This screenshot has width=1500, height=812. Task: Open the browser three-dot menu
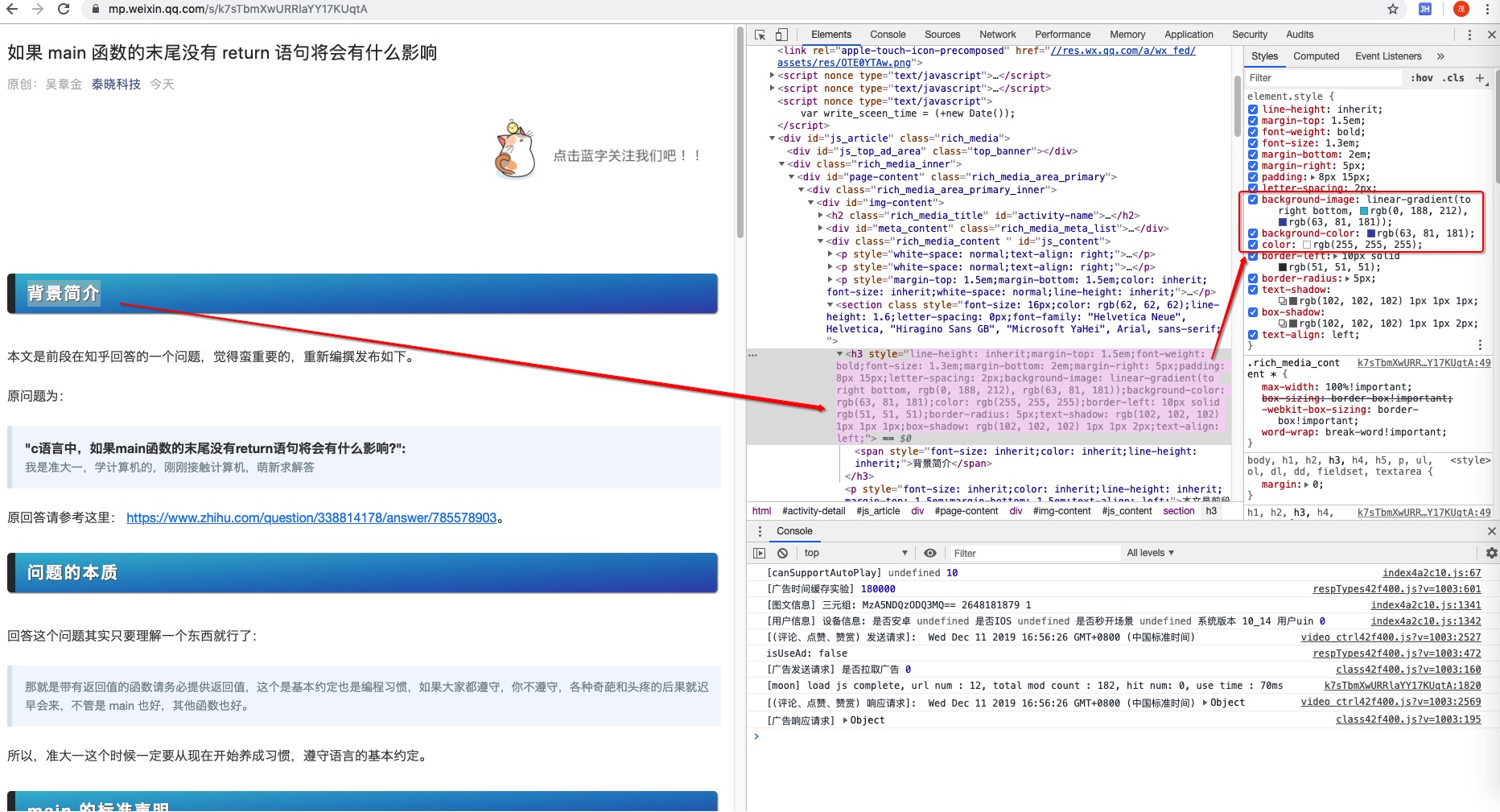(x=1487, y=9)
